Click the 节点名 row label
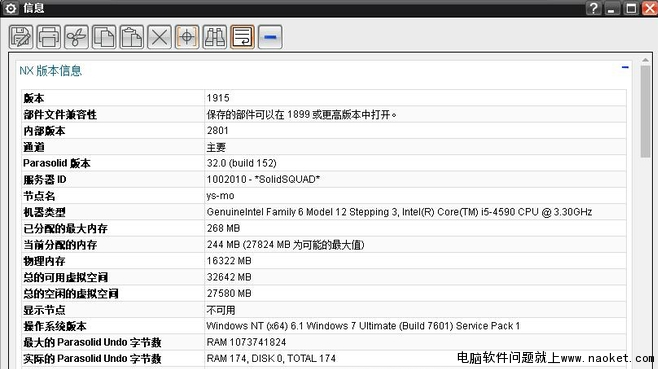Screen dimensions: 658x369 point(39,196)
